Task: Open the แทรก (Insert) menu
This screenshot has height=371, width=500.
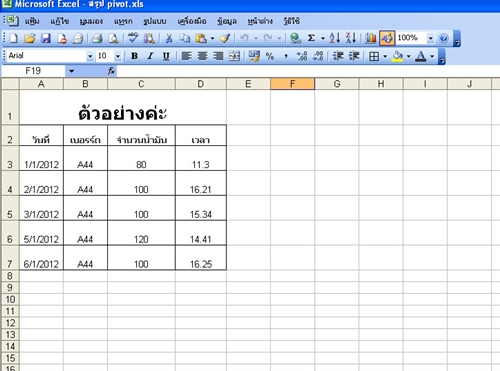Action: pos(123,21)
